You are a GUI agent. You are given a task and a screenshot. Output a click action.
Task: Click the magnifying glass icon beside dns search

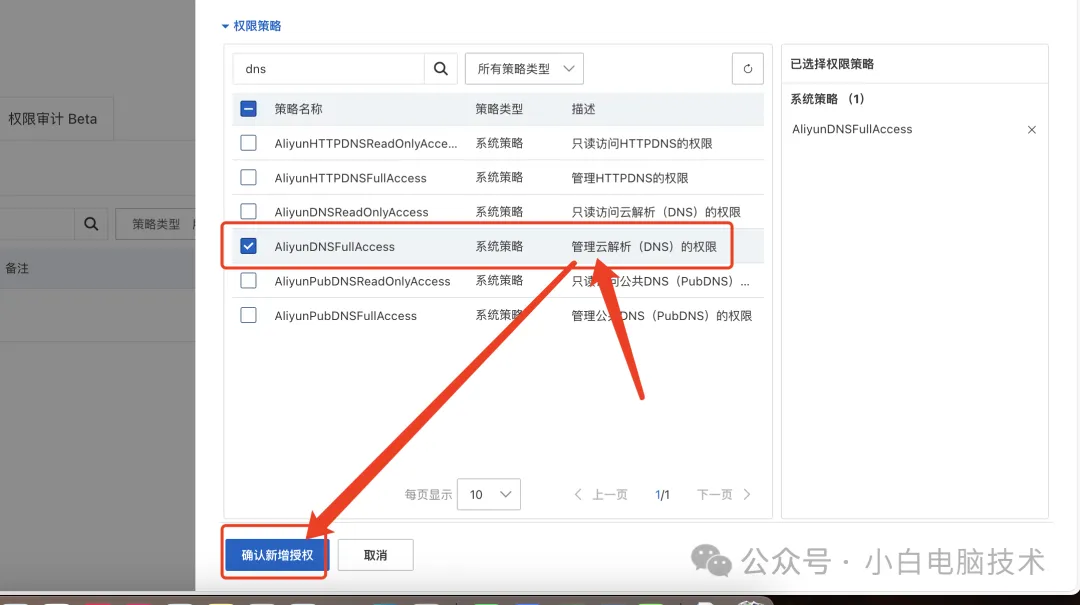coord(440,68)
